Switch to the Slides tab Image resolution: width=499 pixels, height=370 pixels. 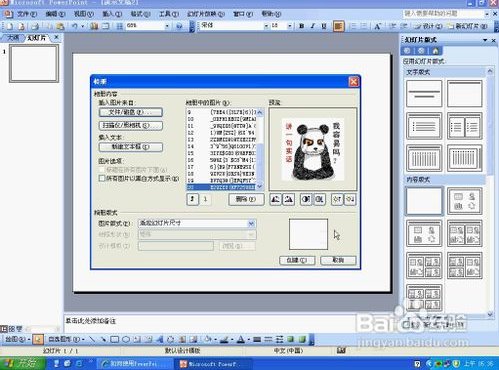[36, 38]
